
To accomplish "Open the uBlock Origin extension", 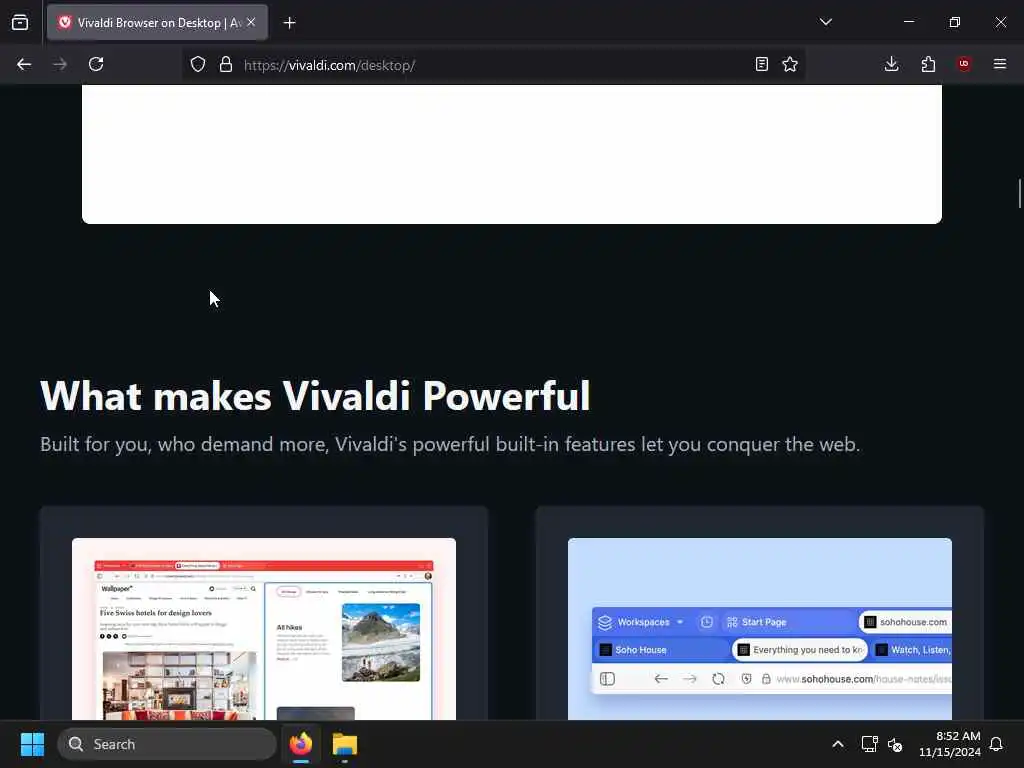I will pyautogui.click(x=964, y=64).
